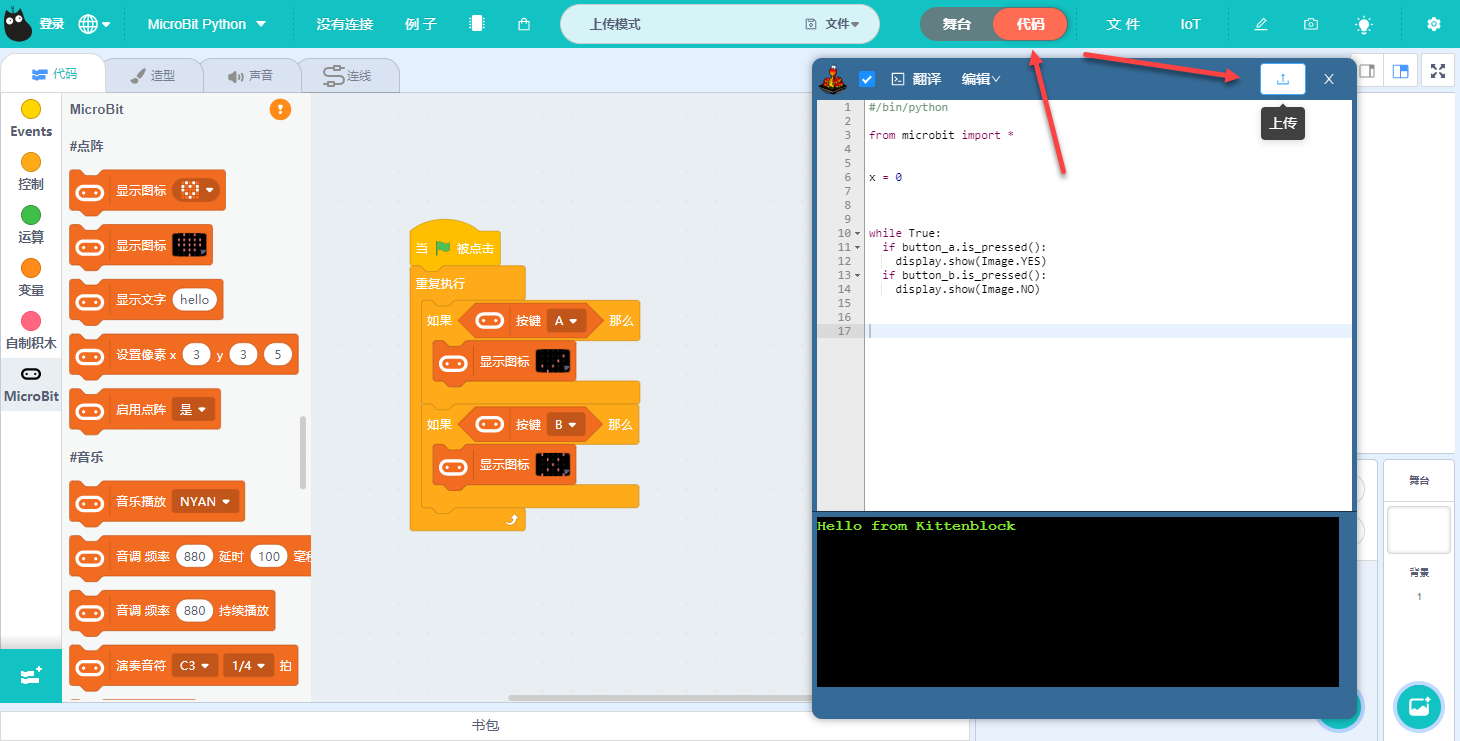The image size is (1460, 741).
Task: Click 登录 to log in
Action: 52,24
